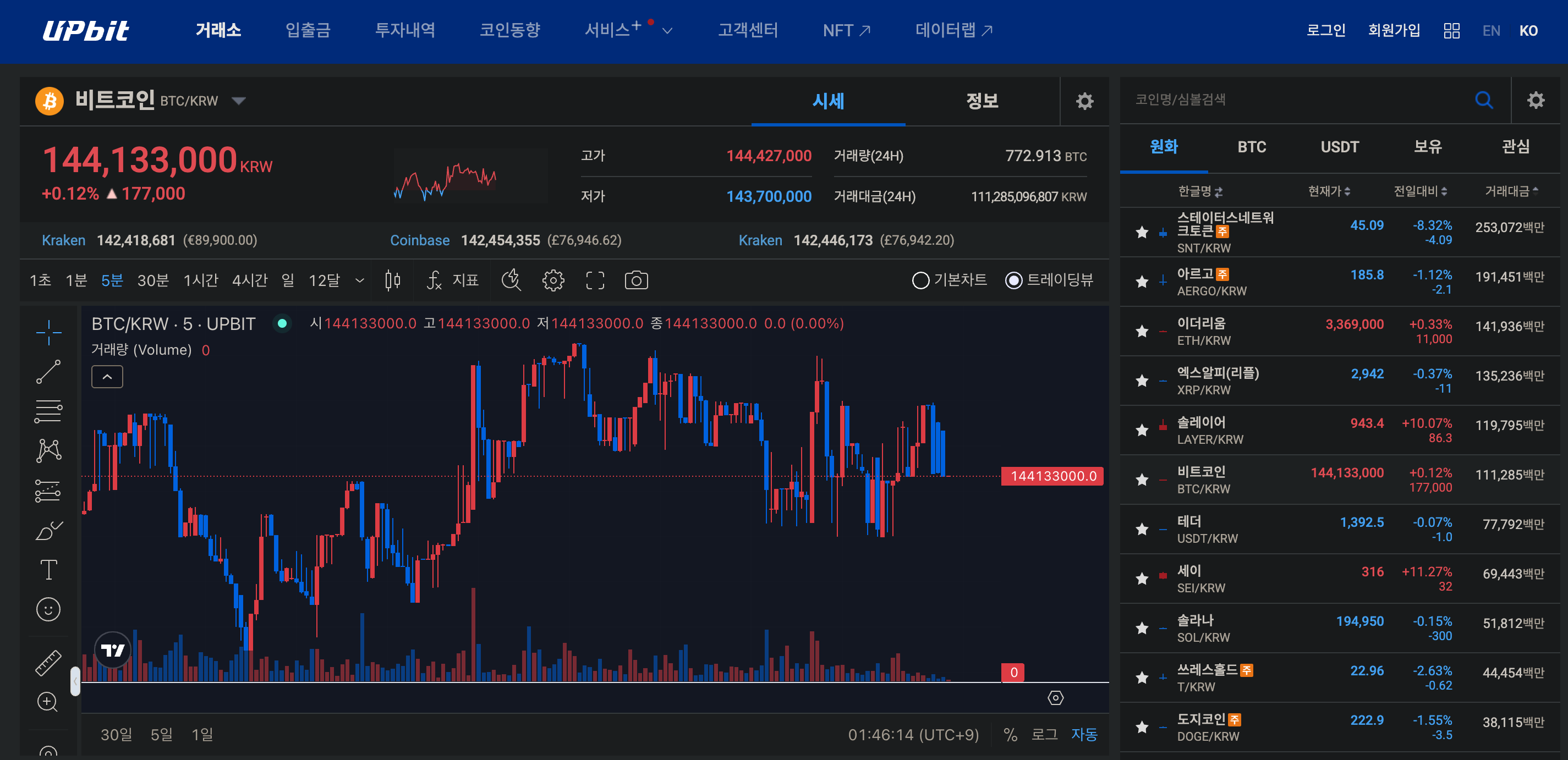
Task: Sort list by 한글명 column
Action: point(1199,192)
